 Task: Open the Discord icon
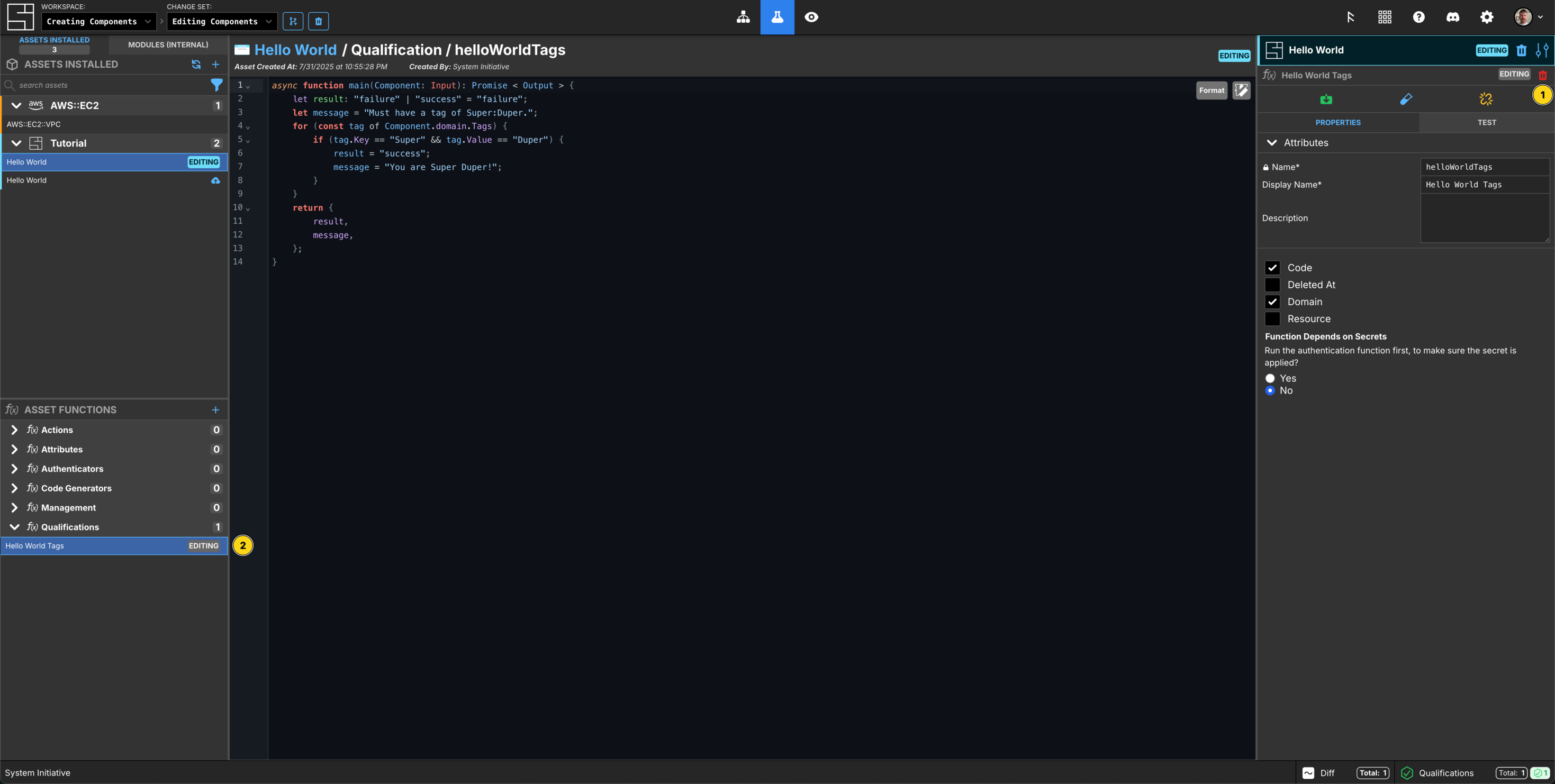[x=1452, y=17]
